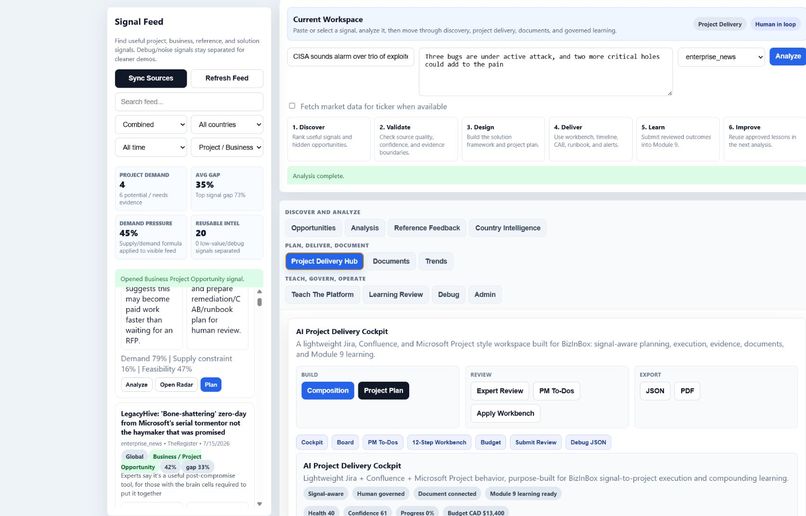Open the Debug tab
The width and height of the screenshot is (806, 516).
click(x=448, y=294)
